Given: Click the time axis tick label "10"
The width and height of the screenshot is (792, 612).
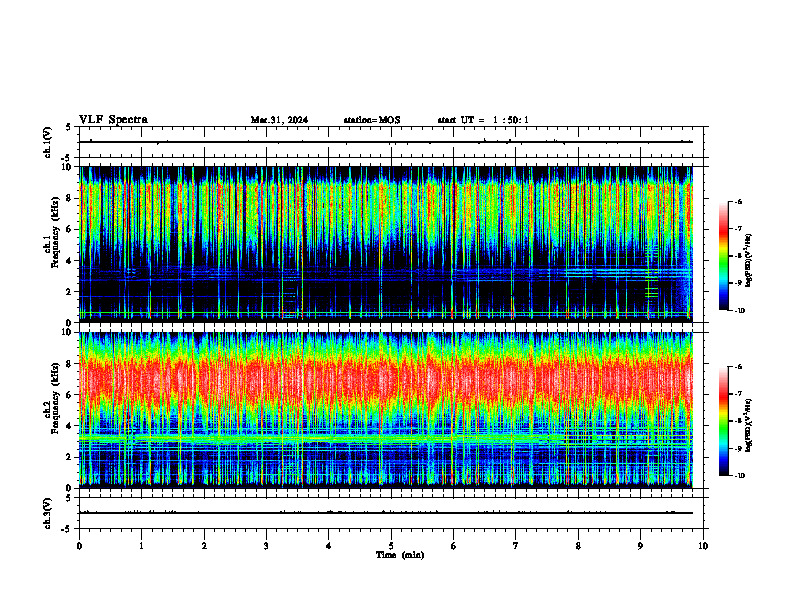Looking at the screenshot, I should pos(703,546).
